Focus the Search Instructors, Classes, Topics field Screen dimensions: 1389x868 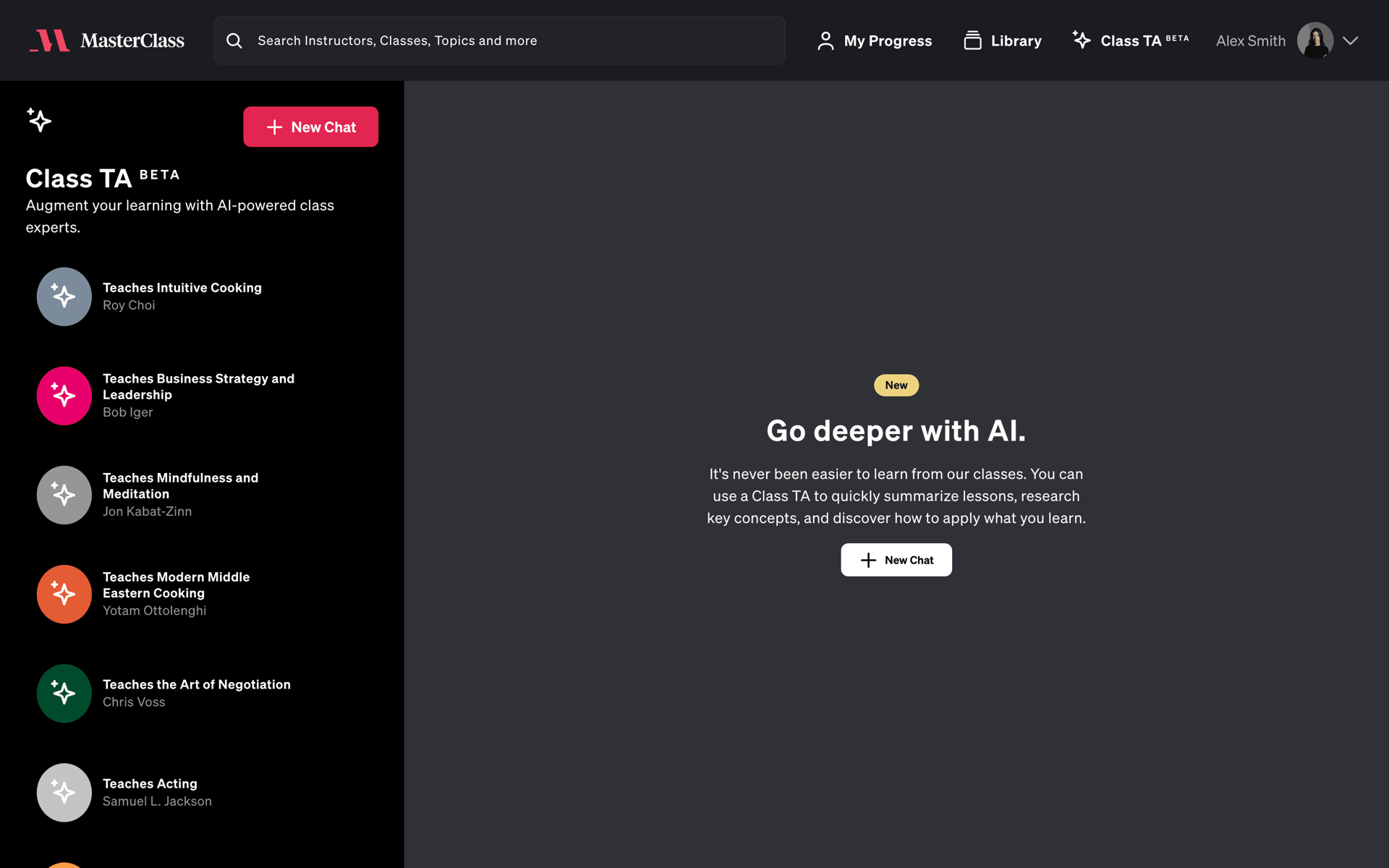[x=499, y=41]
